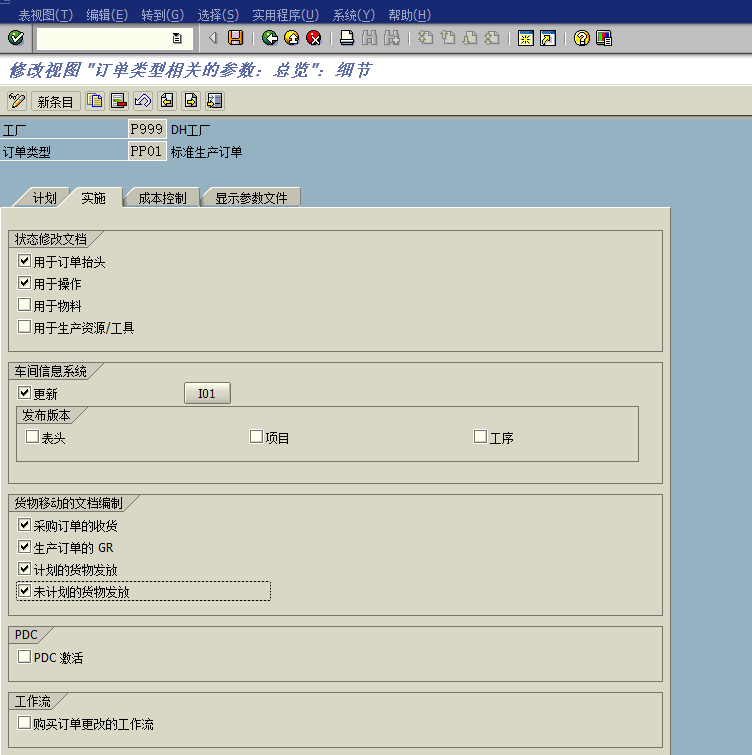Click the Previous Page icon
Image resolution: width=752 pixels, height=755 pixels.
coord(448,38)
